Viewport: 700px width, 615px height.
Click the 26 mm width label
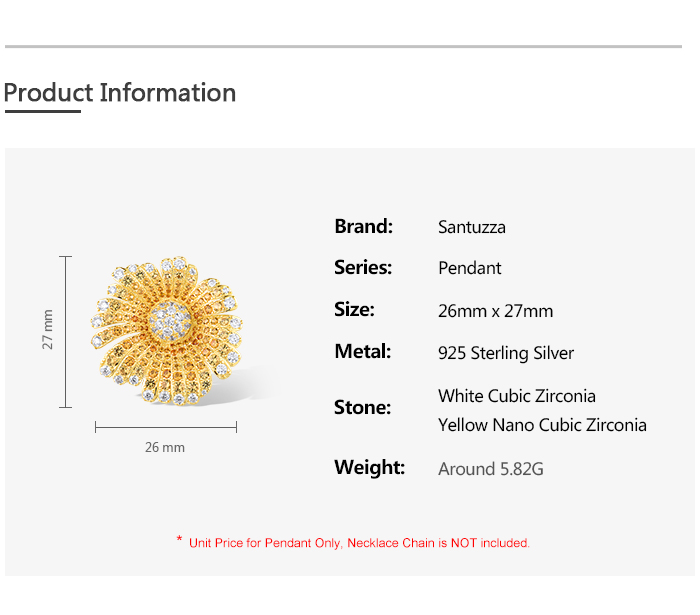[x=165, y=447]
